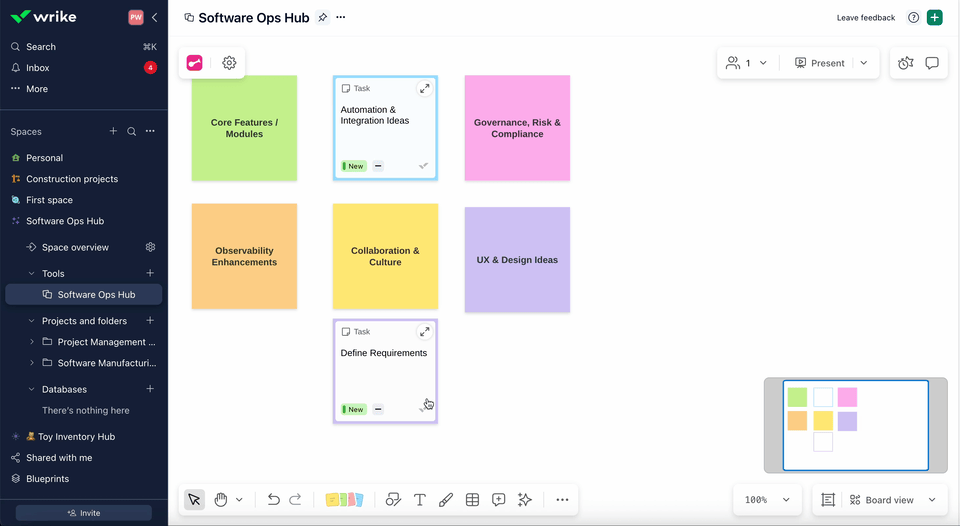
Task: Click the undo arrow in bottom toolbar
Action: (x=273, y=500)
